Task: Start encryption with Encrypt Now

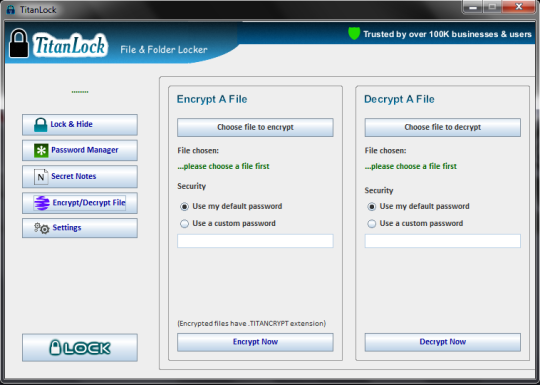Action: [x=255, y=342]
